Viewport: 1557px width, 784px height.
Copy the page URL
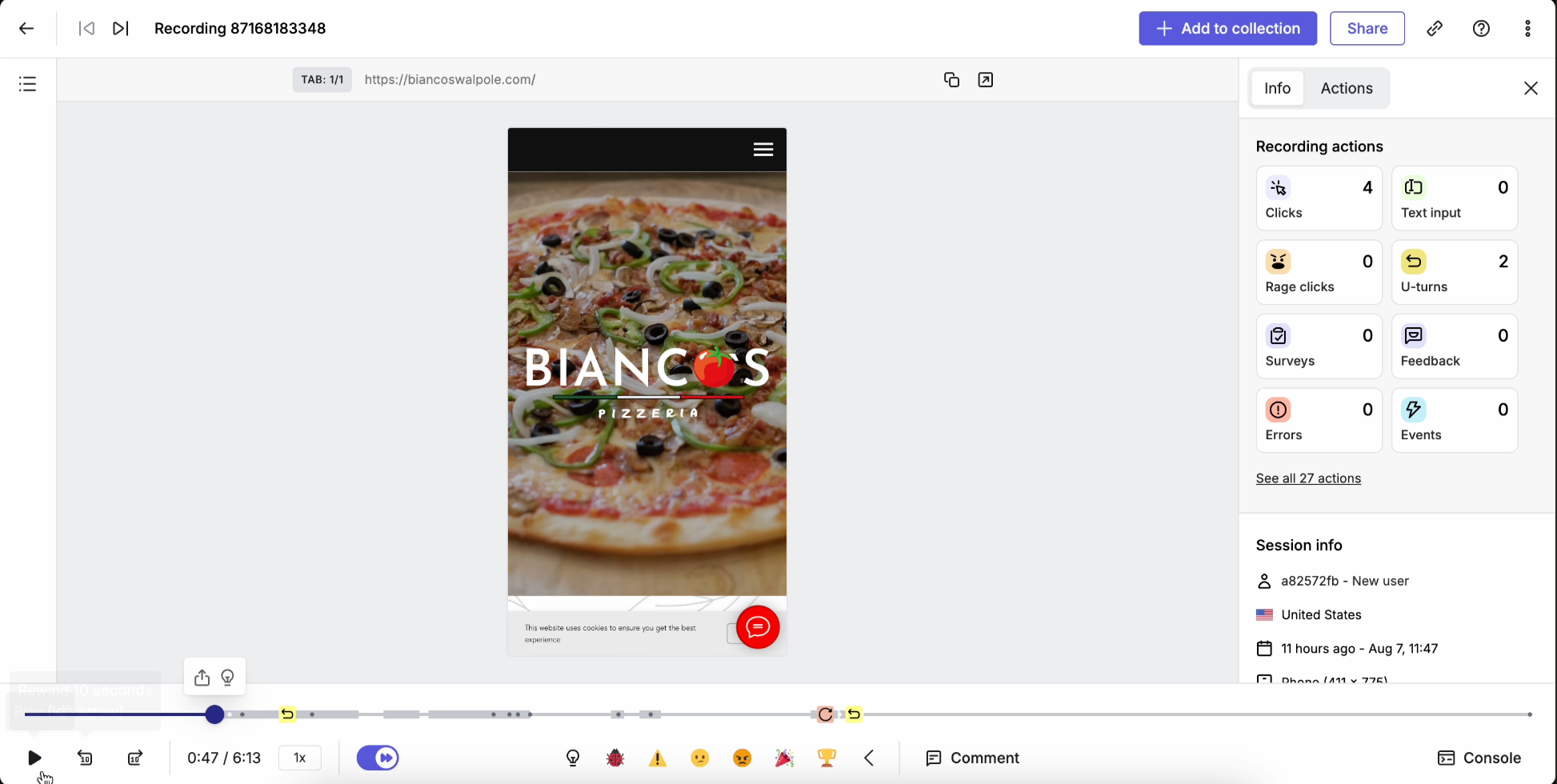click(951, 80)
